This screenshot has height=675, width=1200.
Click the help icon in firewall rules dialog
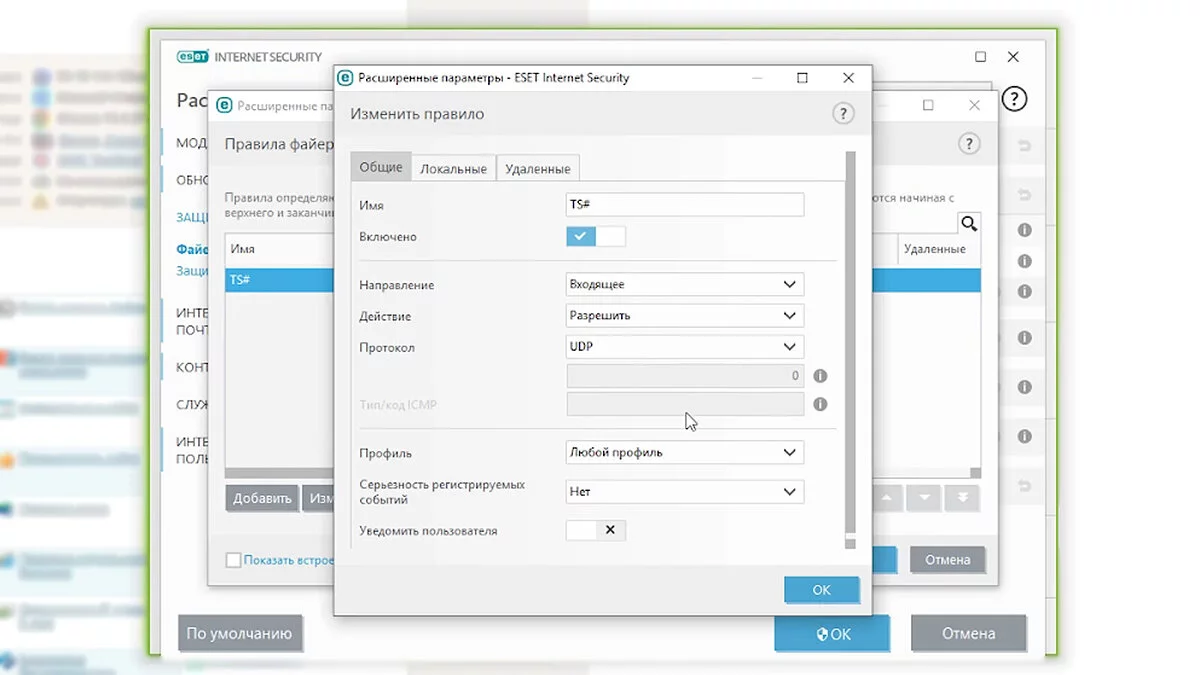[x=968, y=144]
